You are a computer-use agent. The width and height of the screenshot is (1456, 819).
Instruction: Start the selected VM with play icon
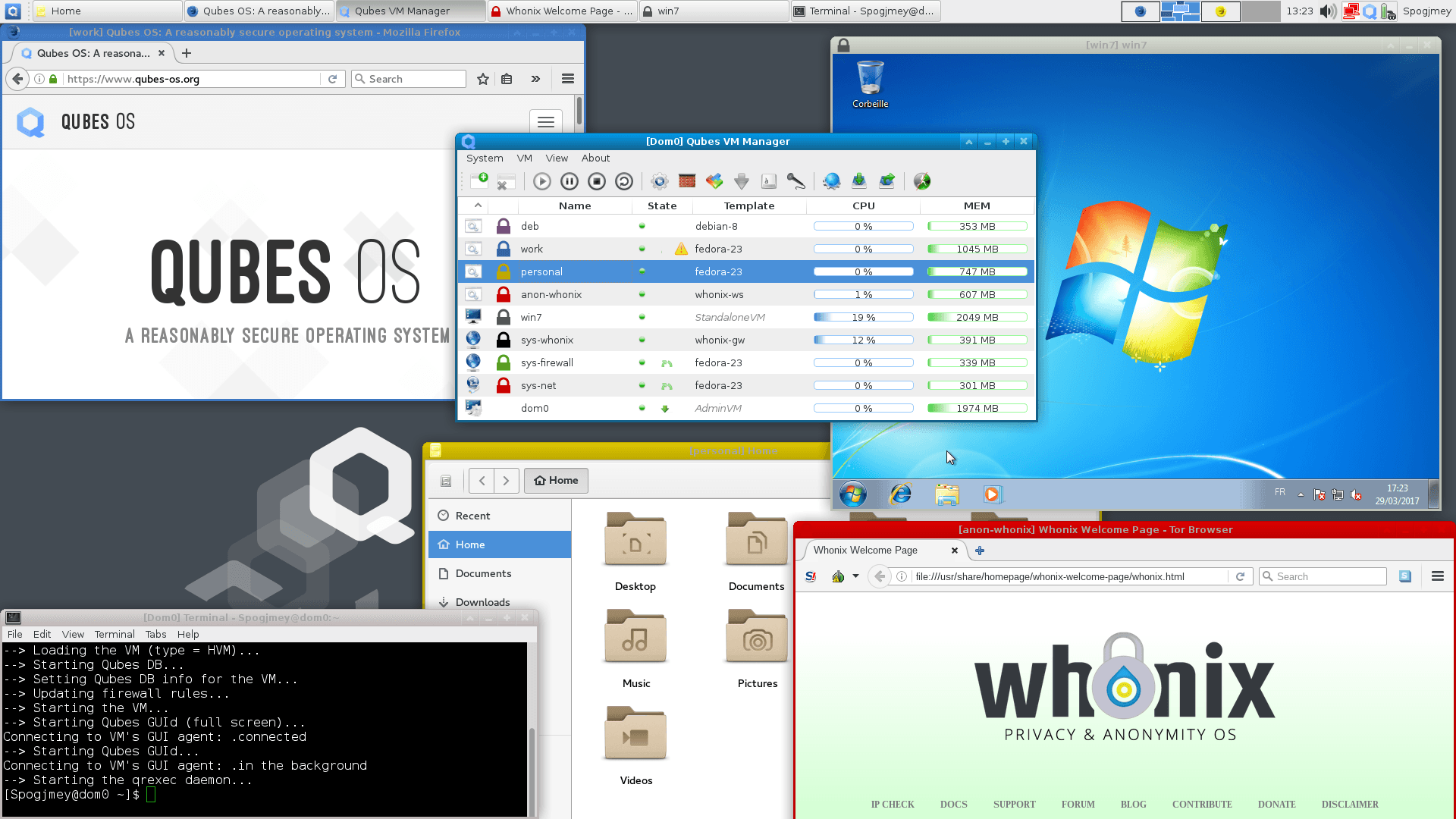[x=541, y=181]
